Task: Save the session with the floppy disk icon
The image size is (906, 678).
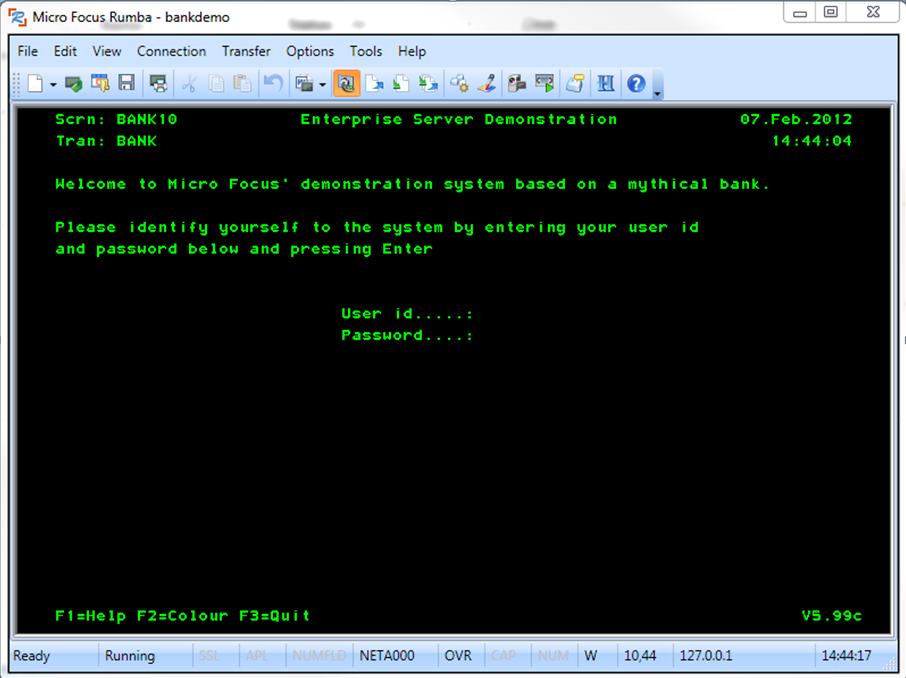Action: point(127,84)
